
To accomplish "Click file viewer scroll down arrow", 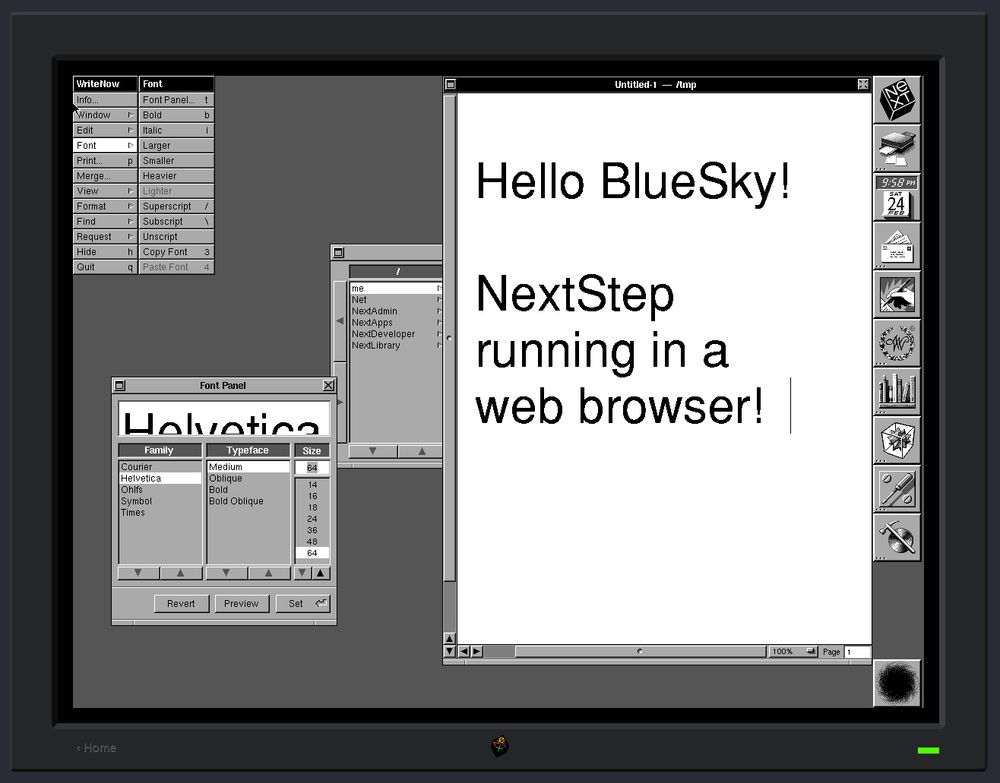I will coord(373,451).
